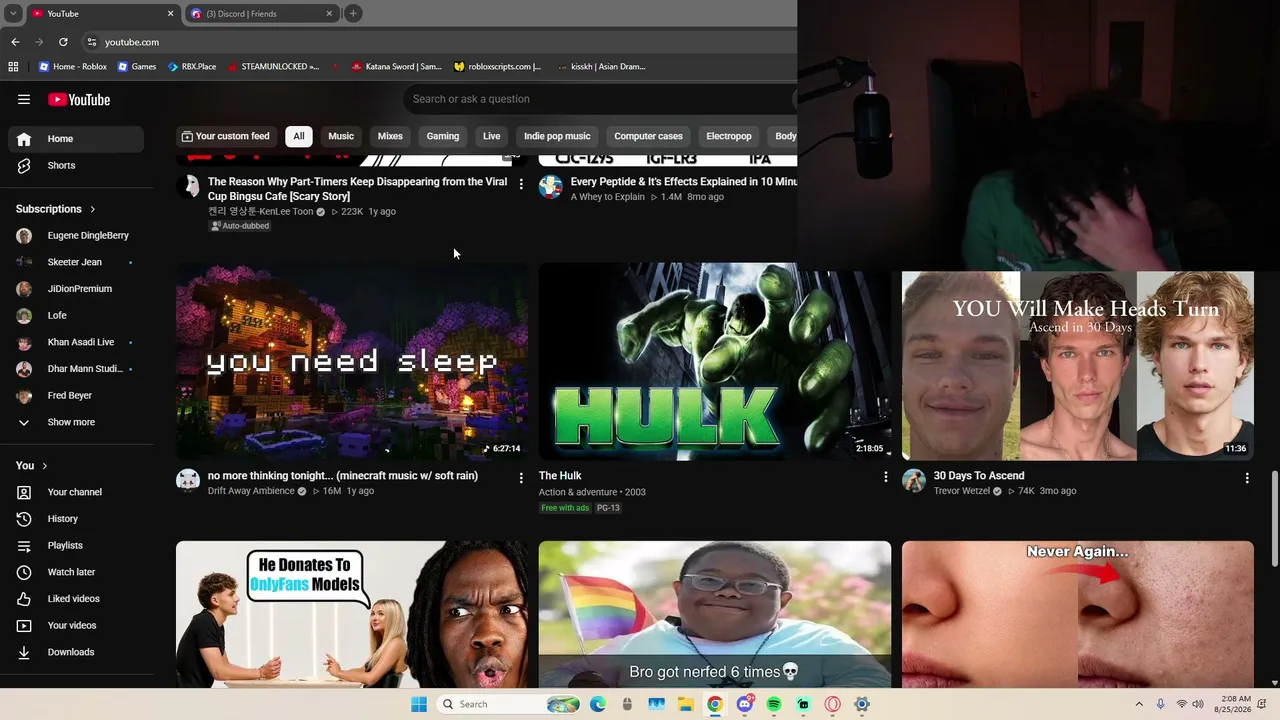
Task: Open more options for 30 Days To Ascend
Action: click(1247, 478)
